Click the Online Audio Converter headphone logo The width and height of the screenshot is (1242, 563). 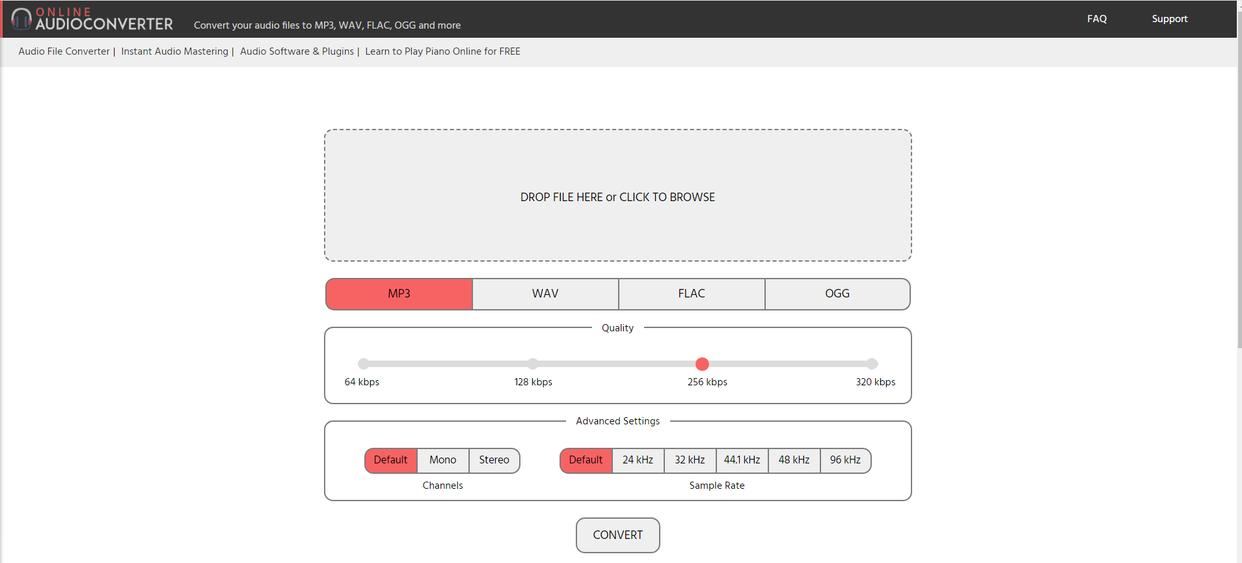(22, 19)
